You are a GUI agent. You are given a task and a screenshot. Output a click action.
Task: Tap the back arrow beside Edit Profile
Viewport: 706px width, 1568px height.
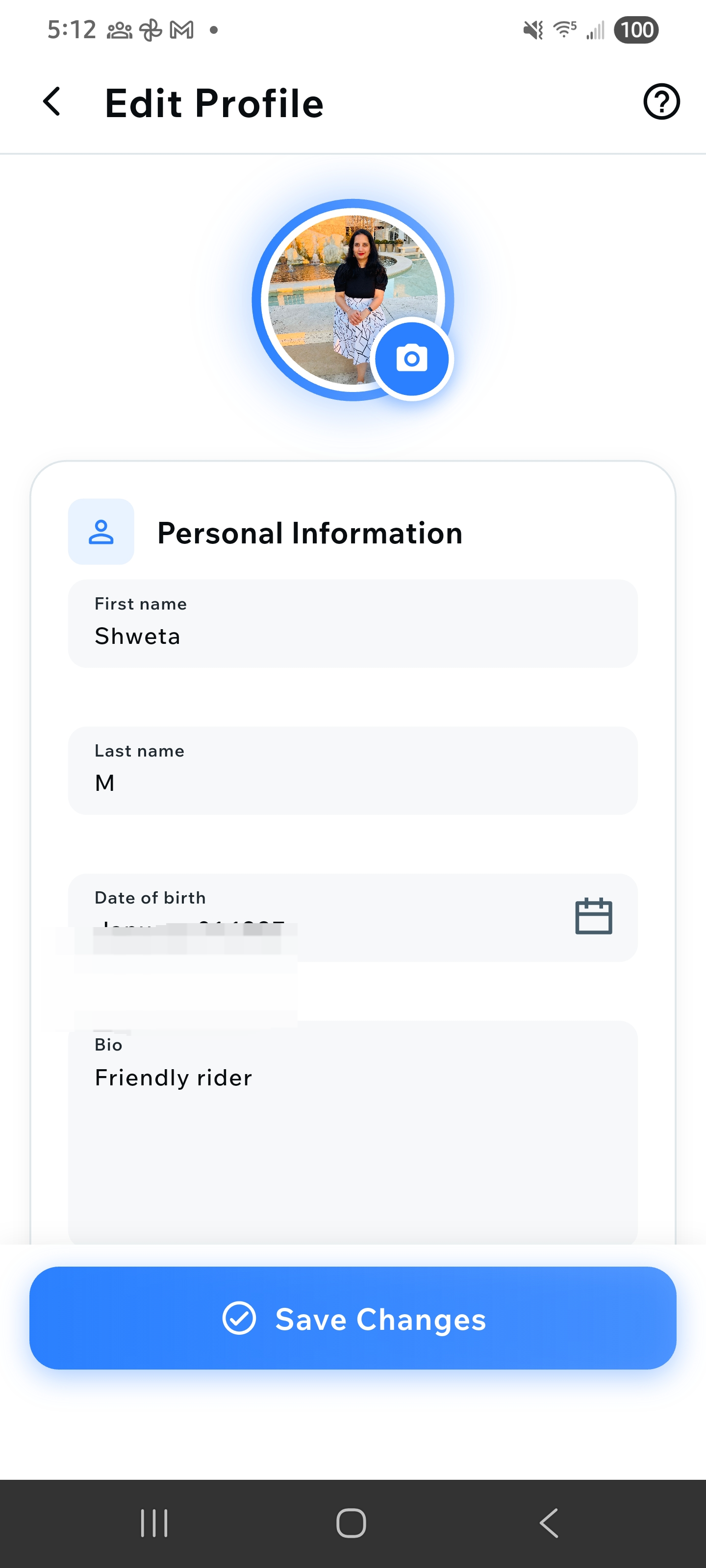tap(52, 101)
